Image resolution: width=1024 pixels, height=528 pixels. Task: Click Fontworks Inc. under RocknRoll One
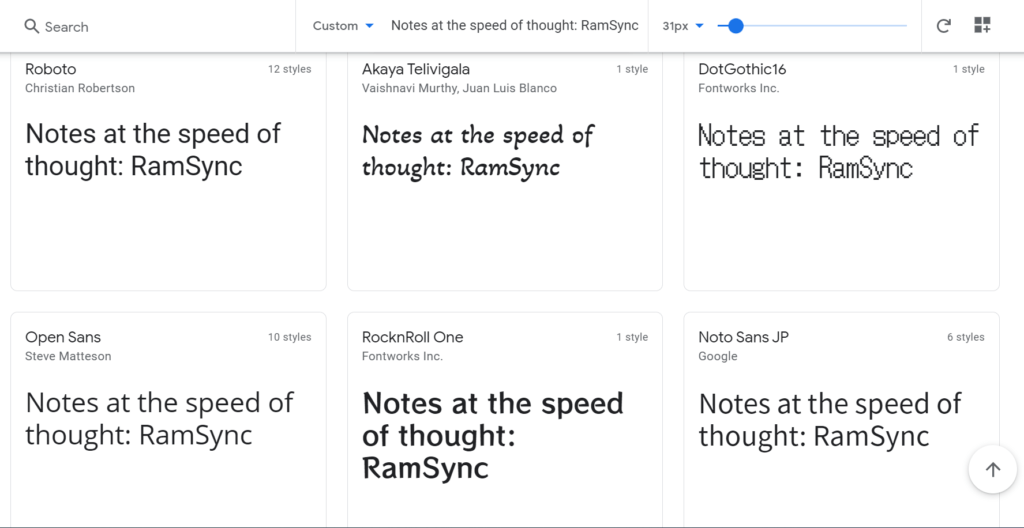402,356
